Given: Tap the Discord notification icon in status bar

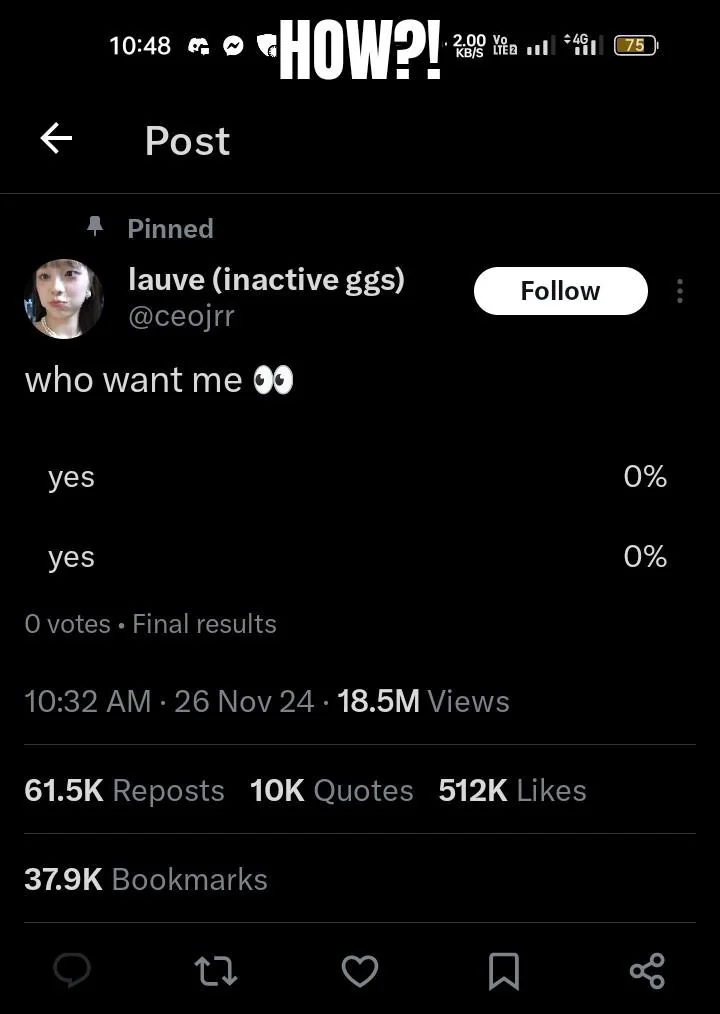Looking at the screenshot, I should 199,46.
